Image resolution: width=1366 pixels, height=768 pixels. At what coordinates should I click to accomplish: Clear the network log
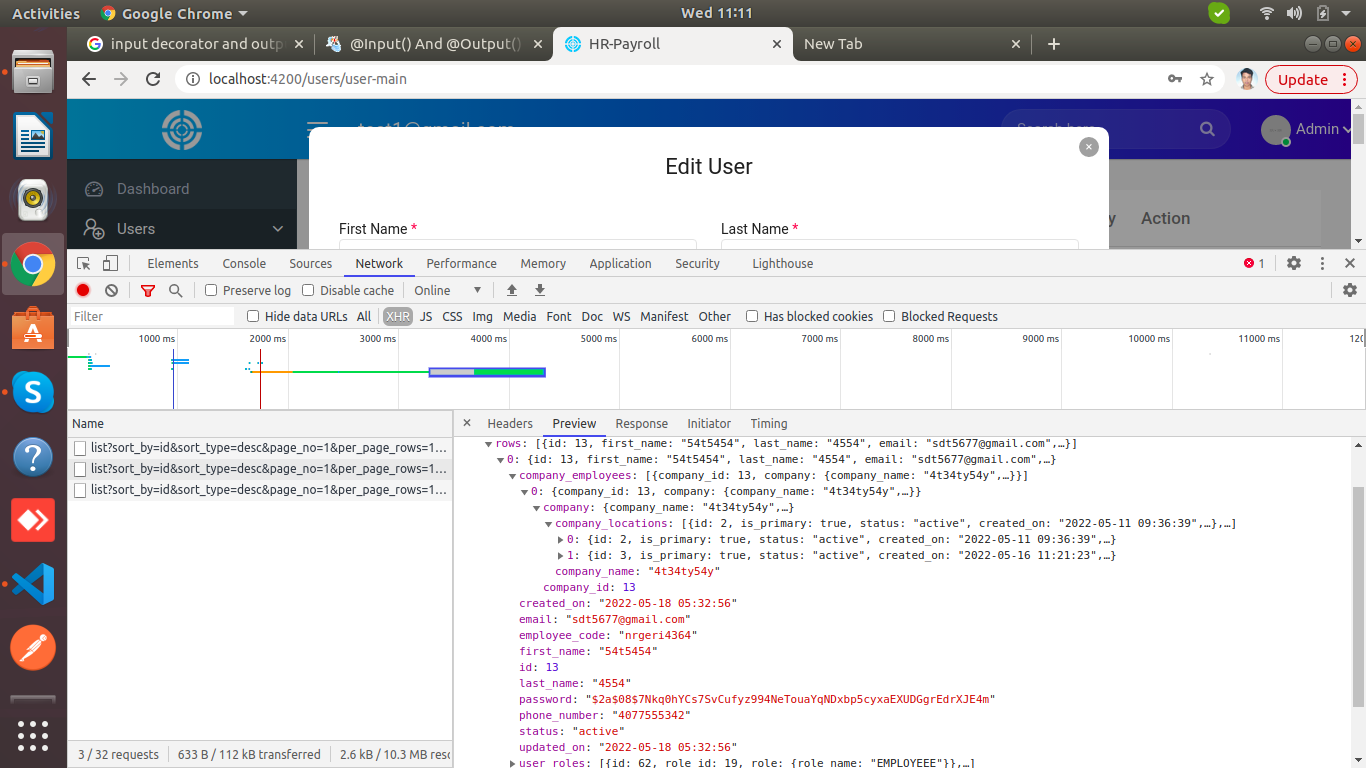[111, 290]
